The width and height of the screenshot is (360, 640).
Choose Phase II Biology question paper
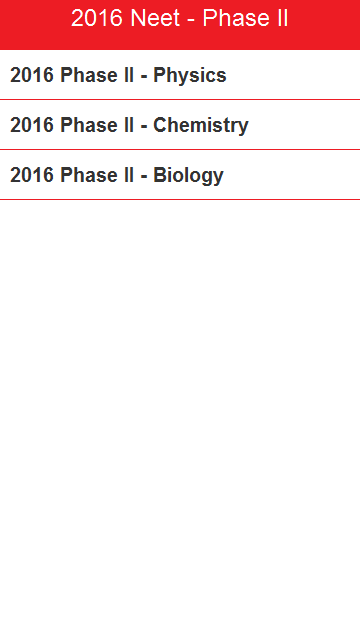180,175
